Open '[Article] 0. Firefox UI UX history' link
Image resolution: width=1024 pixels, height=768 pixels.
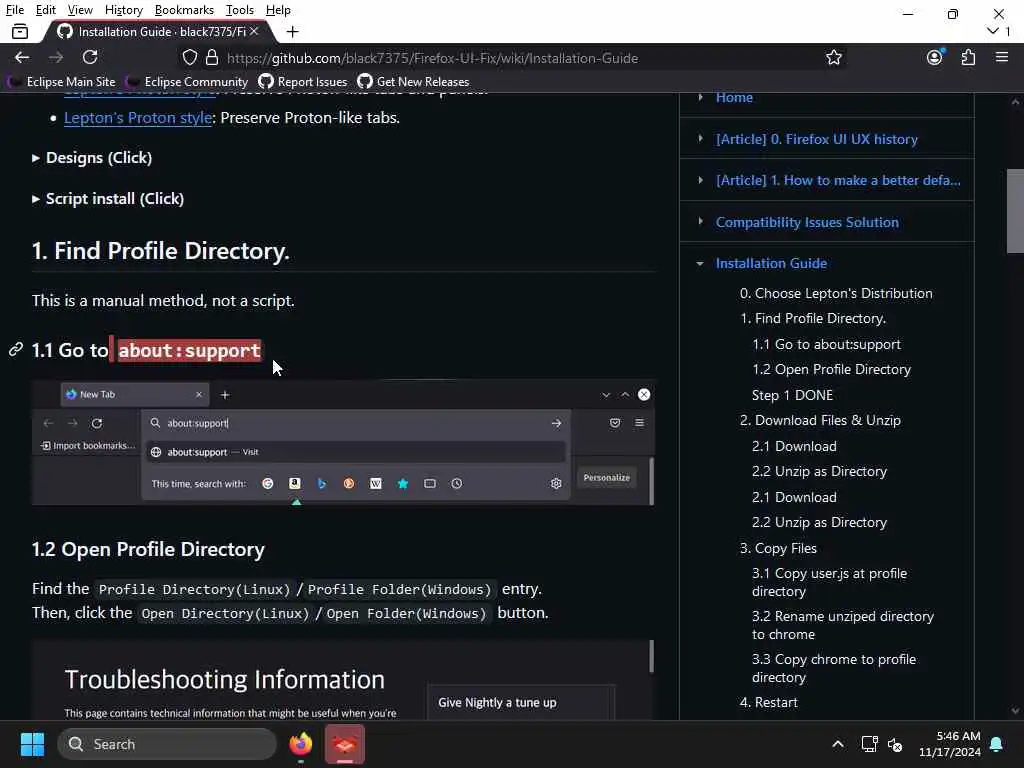coord(816,139)
